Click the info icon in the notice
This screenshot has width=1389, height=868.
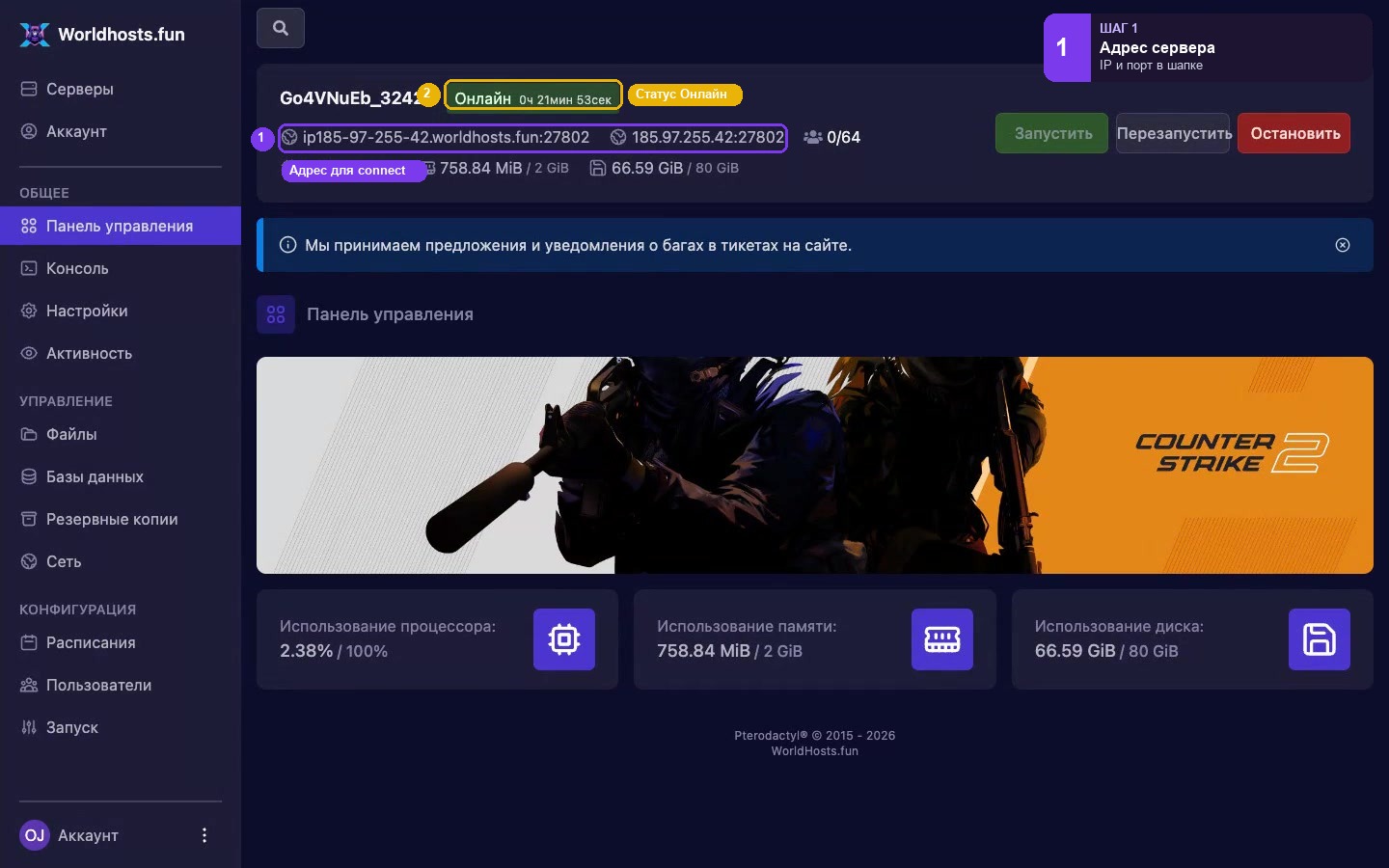click(287, 245)
